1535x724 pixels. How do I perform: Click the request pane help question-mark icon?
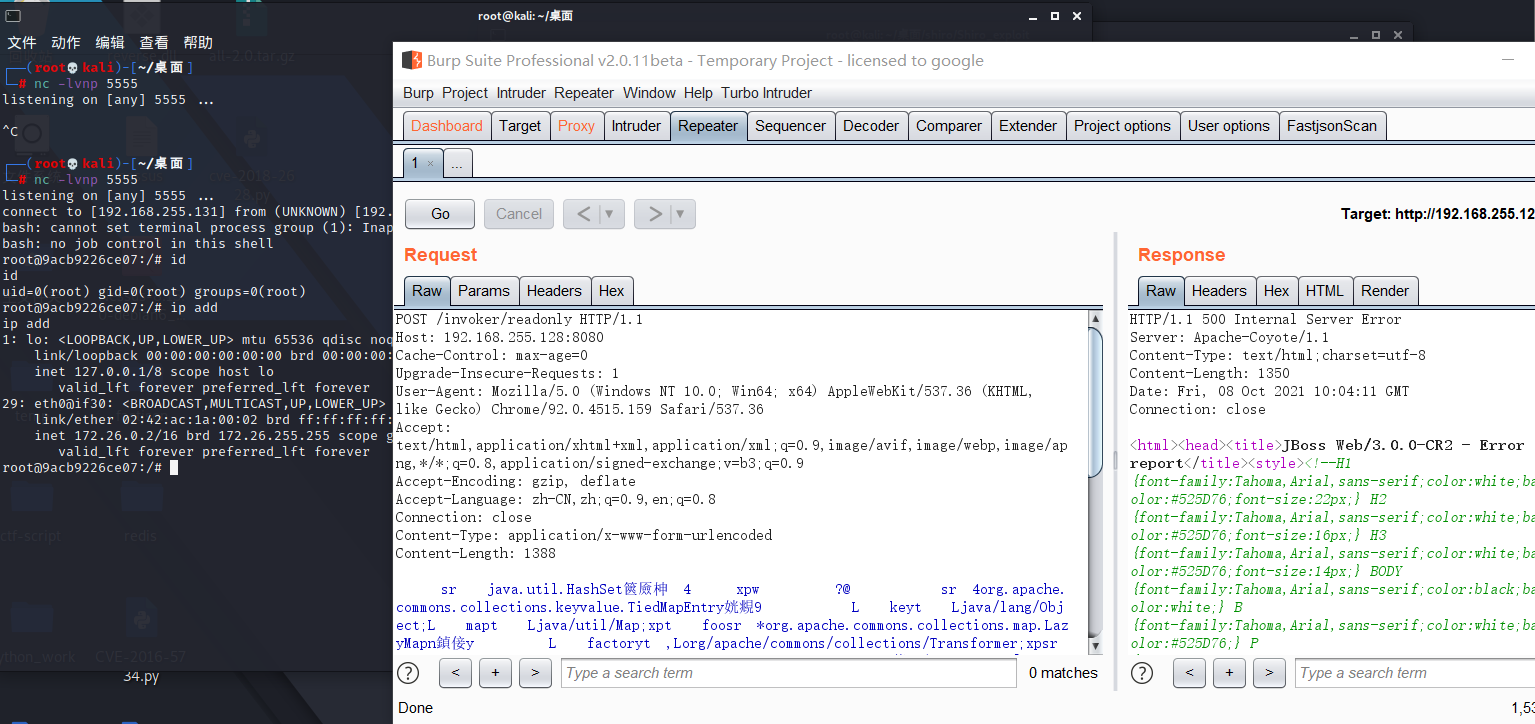coord(408,673)
